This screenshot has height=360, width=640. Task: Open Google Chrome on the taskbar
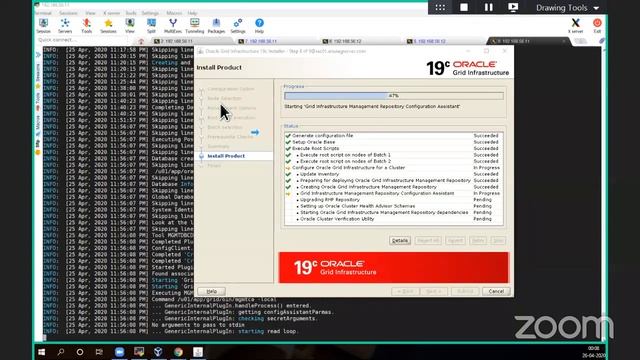pos(178,352)
